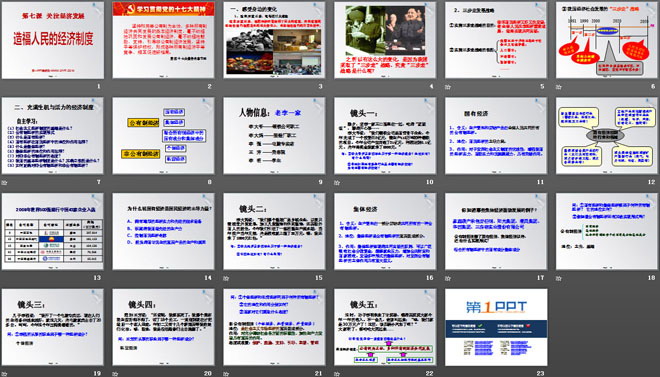The image size is (660, 377).
Task: Select slide 21 about non-public economy
Action: pos(274,327)
